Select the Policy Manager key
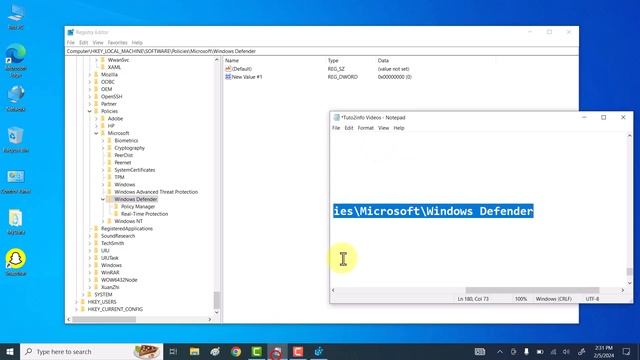Image resolution: width=640 pixels, height=360 pixels. tap(138, 207)
